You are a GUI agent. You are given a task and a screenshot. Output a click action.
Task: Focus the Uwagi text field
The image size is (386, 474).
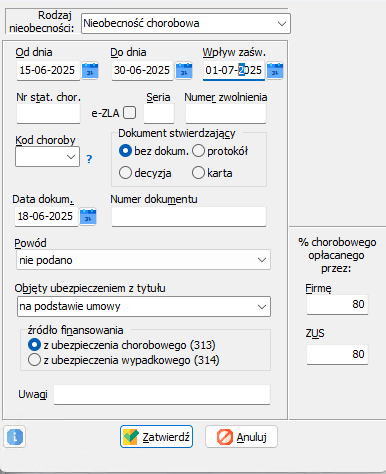pos(162,395)
